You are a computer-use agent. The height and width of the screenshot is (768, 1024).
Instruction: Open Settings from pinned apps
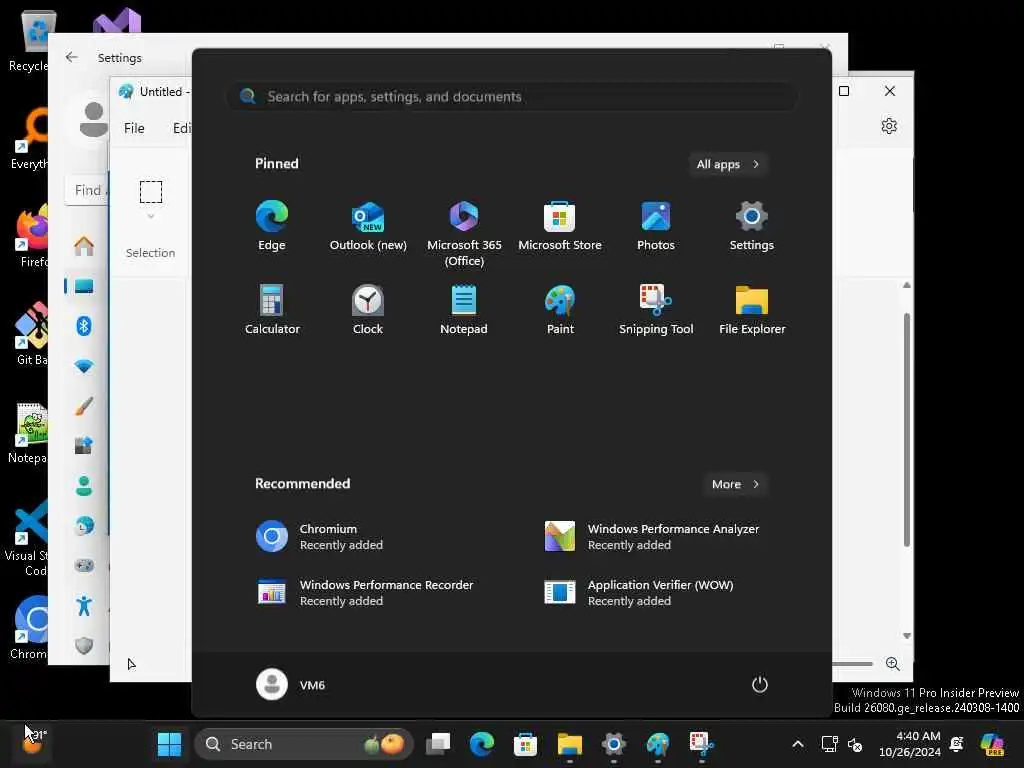coord(752,225)
